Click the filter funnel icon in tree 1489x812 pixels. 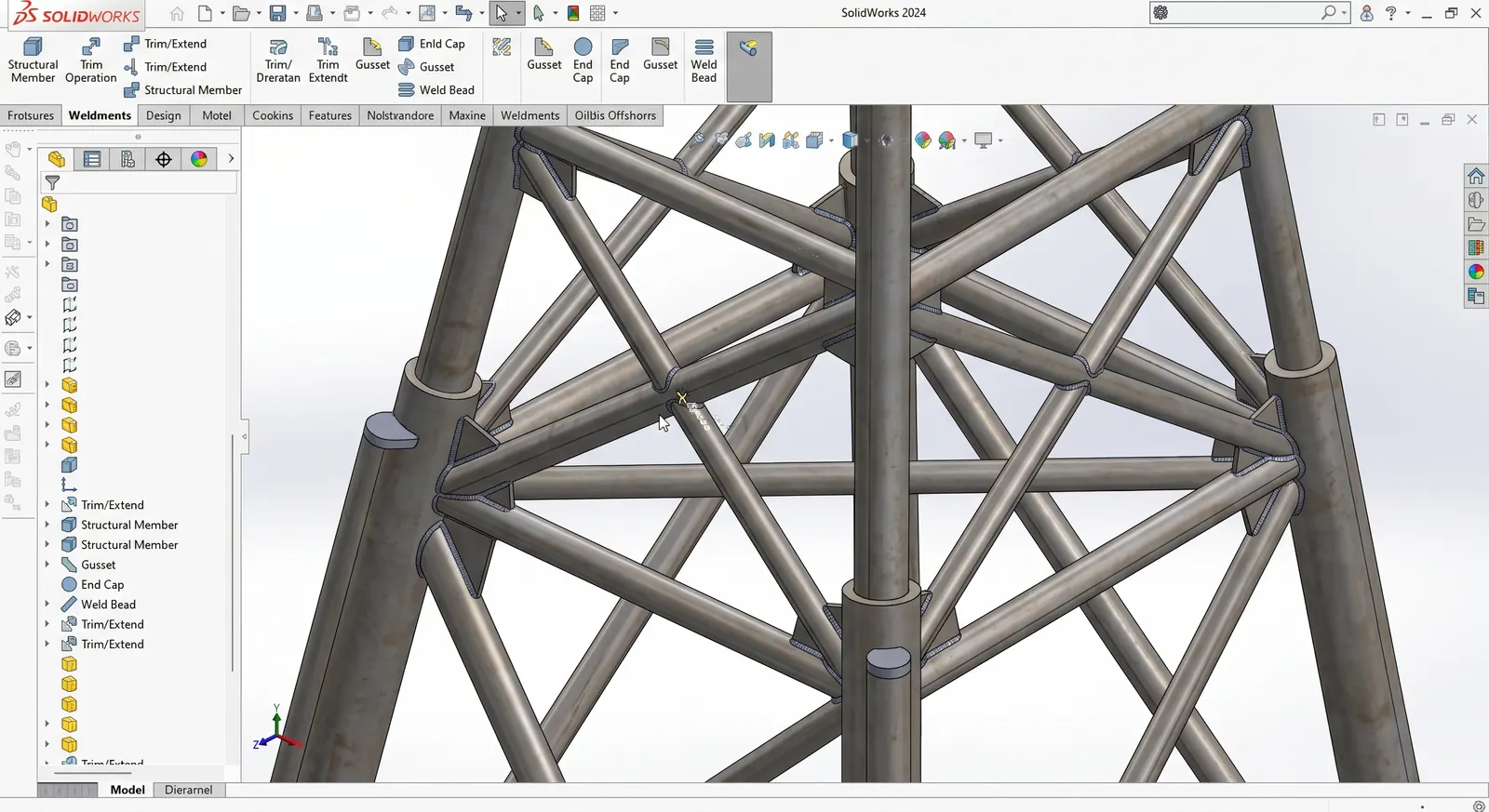pos(52,183)
